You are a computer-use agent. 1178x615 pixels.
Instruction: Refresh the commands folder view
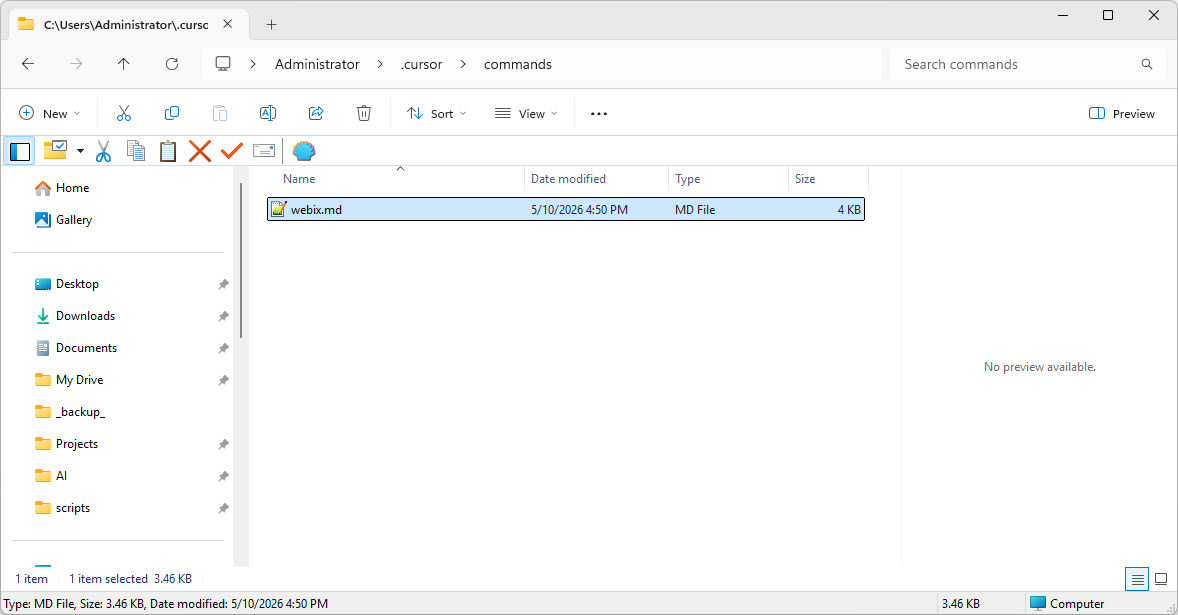click(172, 64)
